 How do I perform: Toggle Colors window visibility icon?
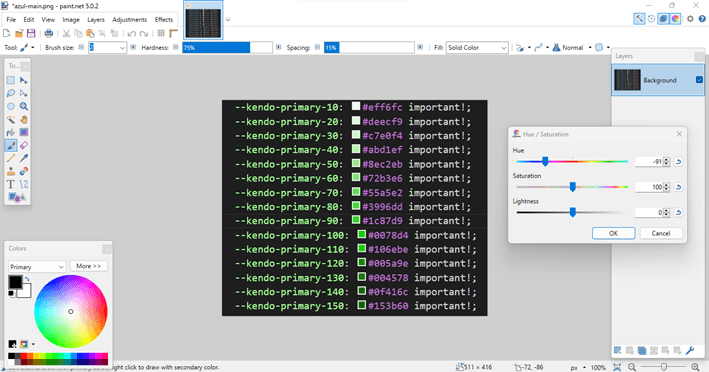675,19
